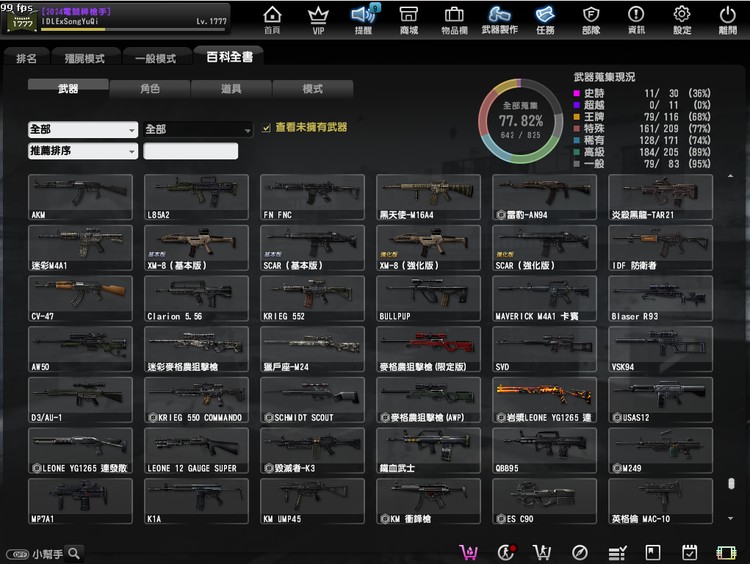Click the 小幫手 magnifier search icon
Screen dimensions: 750x564
tap(74, 553)
